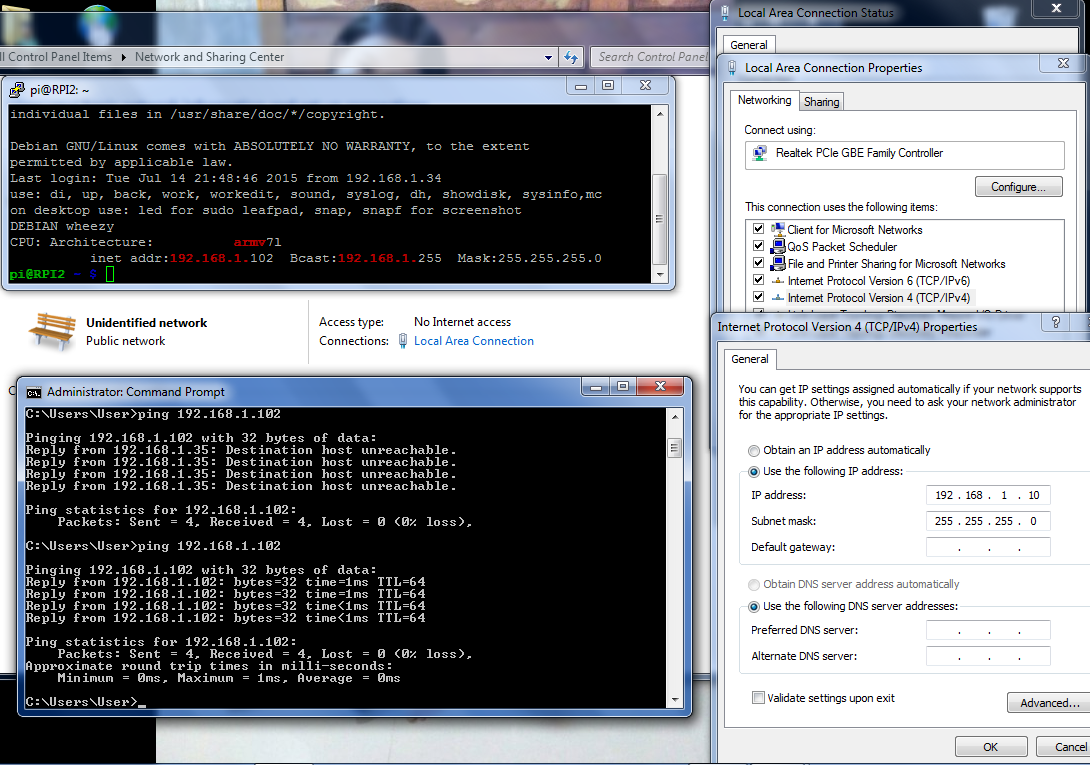Click the Local Area Connection network icon
The image size is (1090, 765).
coord(402,341)
